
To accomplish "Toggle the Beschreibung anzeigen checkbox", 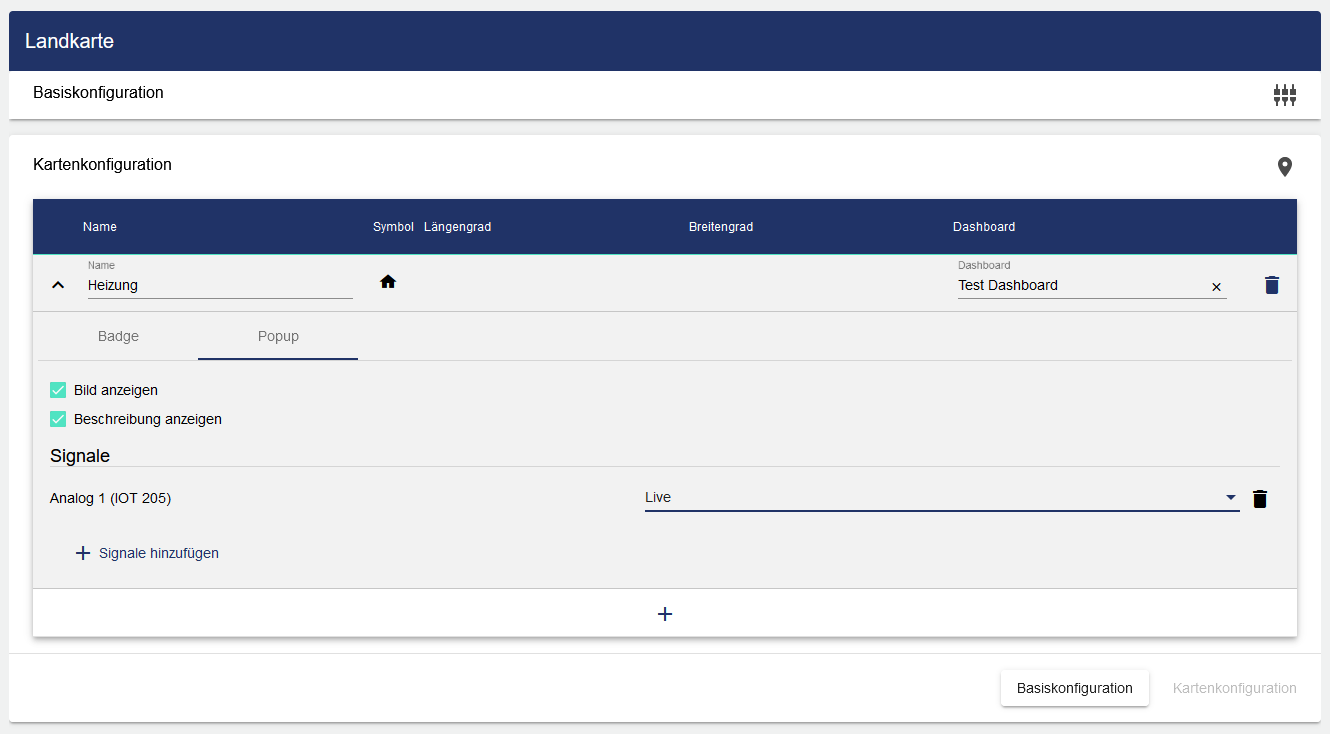I will (x=58, y=419).
